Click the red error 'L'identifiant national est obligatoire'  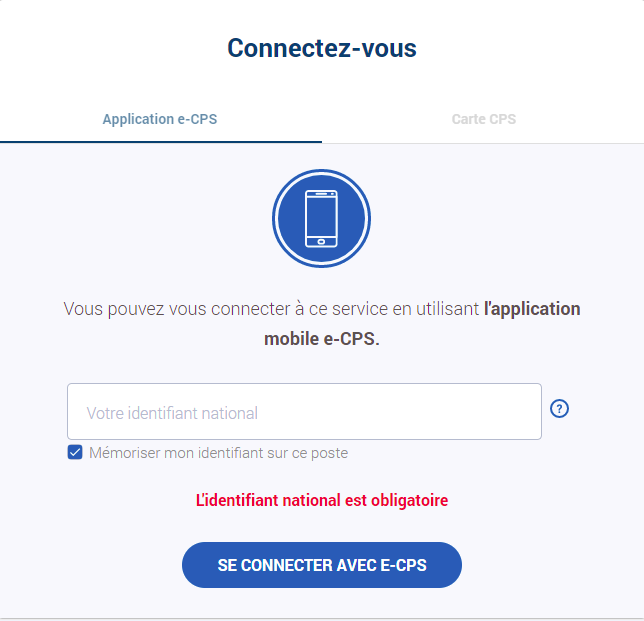coord(322,500)
